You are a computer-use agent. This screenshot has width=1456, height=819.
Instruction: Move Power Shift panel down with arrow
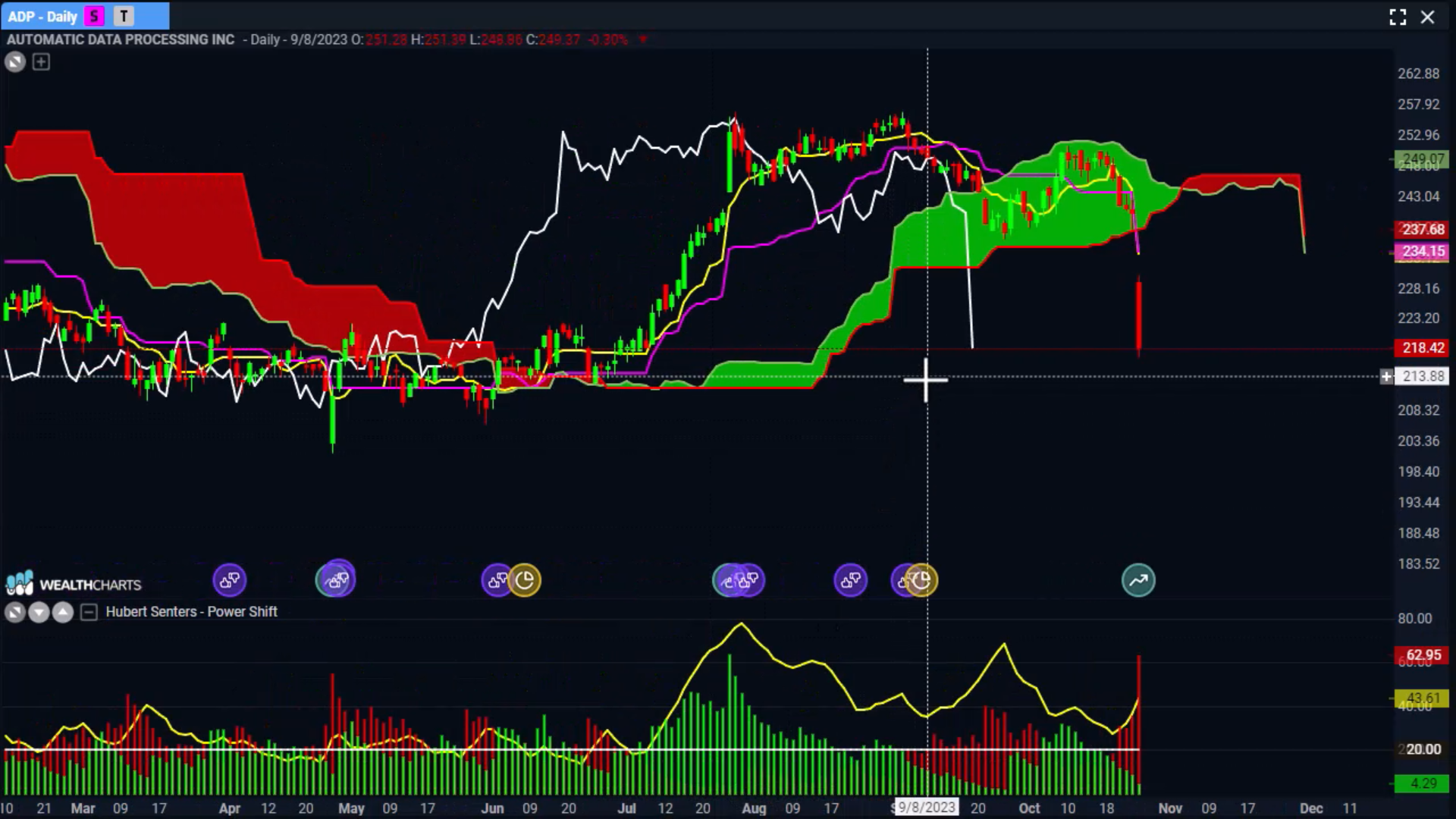coord(39,612)
